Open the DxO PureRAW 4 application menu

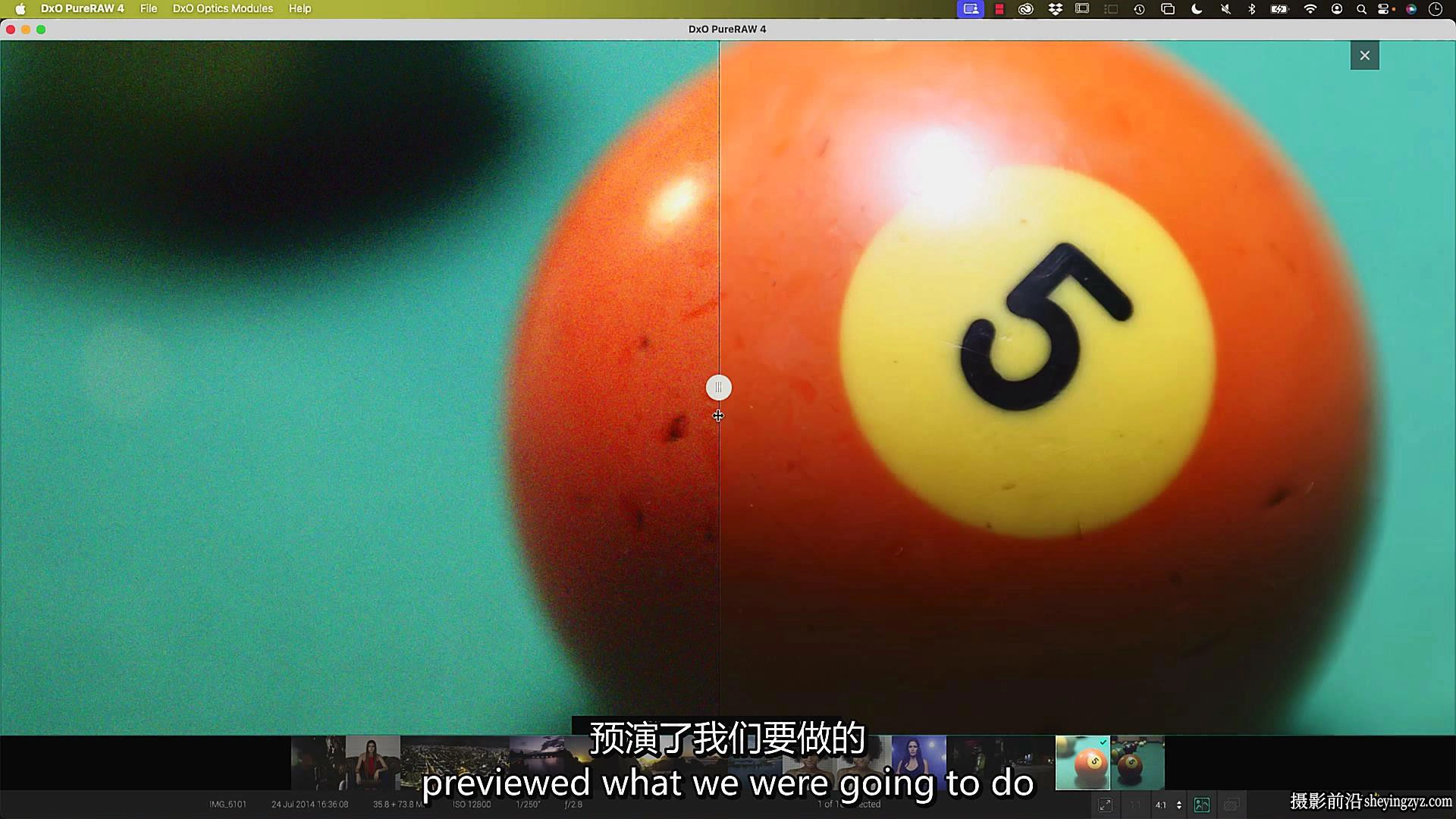[82, 9]
